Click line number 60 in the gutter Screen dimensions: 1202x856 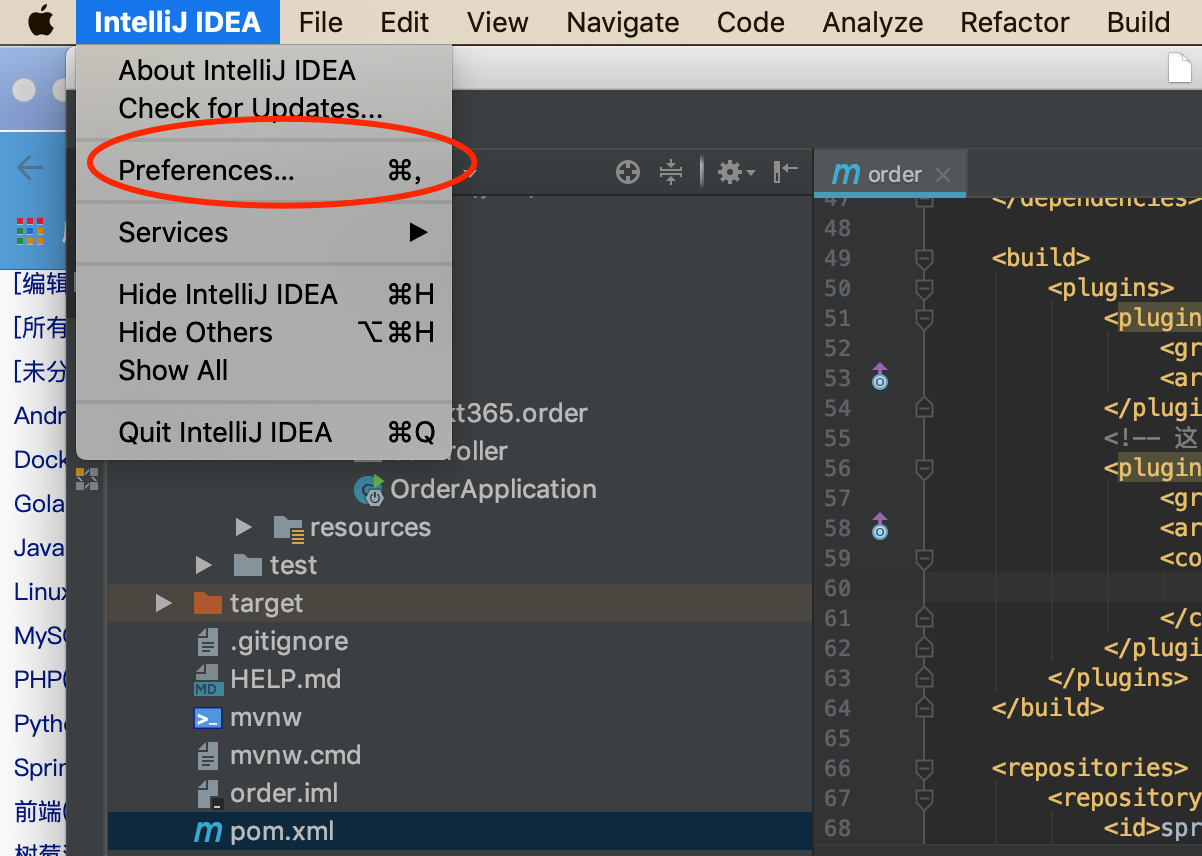pos(837,588)
